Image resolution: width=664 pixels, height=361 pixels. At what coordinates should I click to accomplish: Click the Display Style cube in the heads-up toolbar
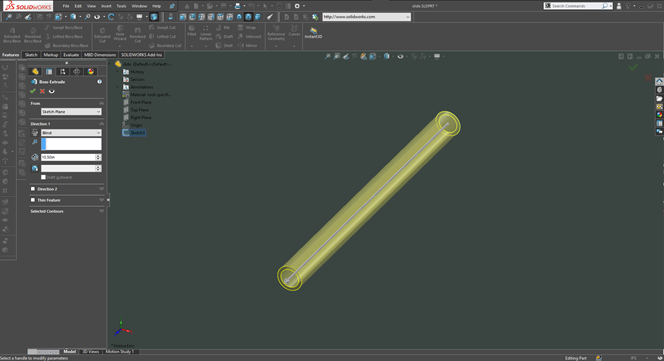(386, 56)
